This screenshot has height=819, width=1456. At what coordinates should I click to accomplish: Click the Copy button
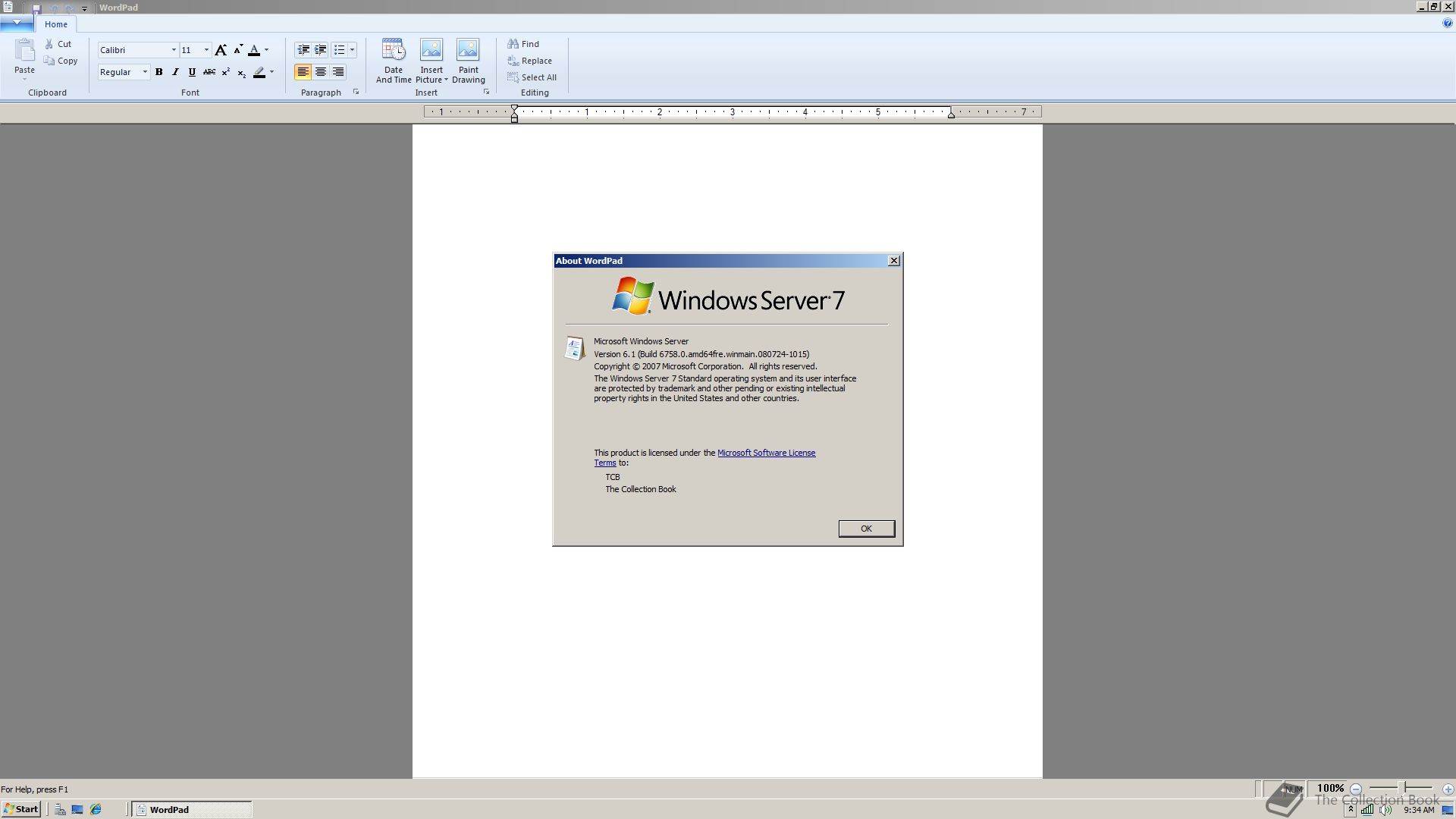61,61
